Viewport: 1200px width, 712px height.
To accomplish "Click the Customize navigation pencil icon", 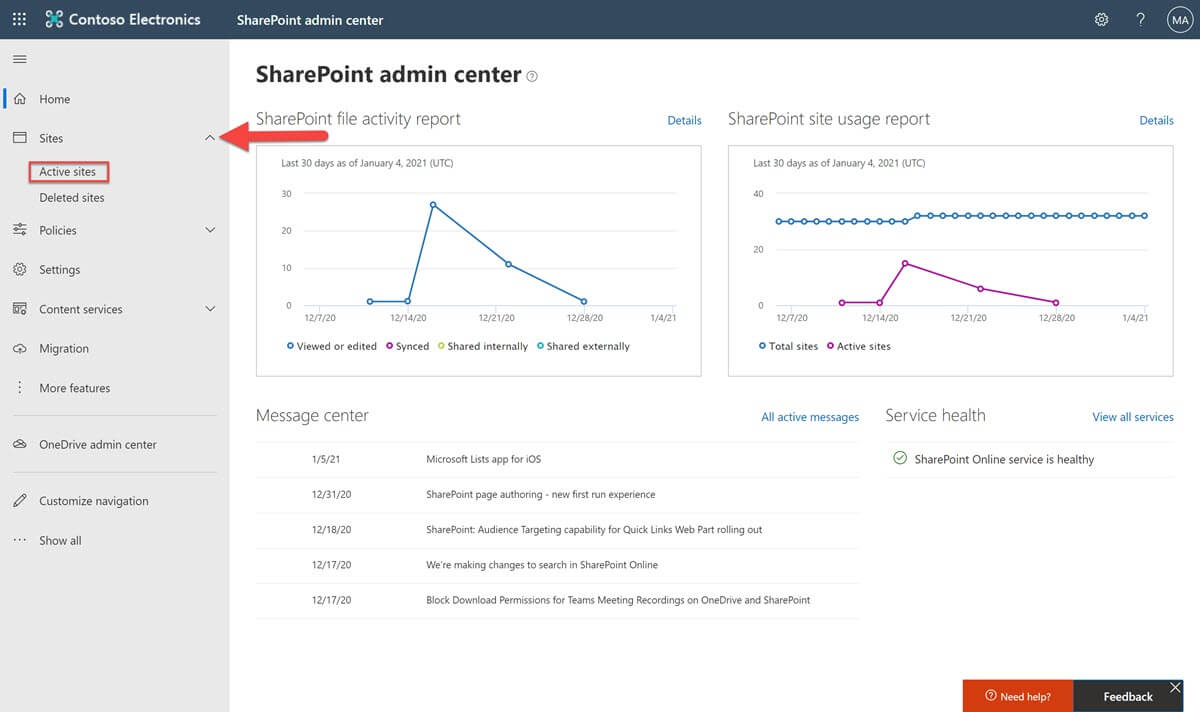I will [19, 501].
